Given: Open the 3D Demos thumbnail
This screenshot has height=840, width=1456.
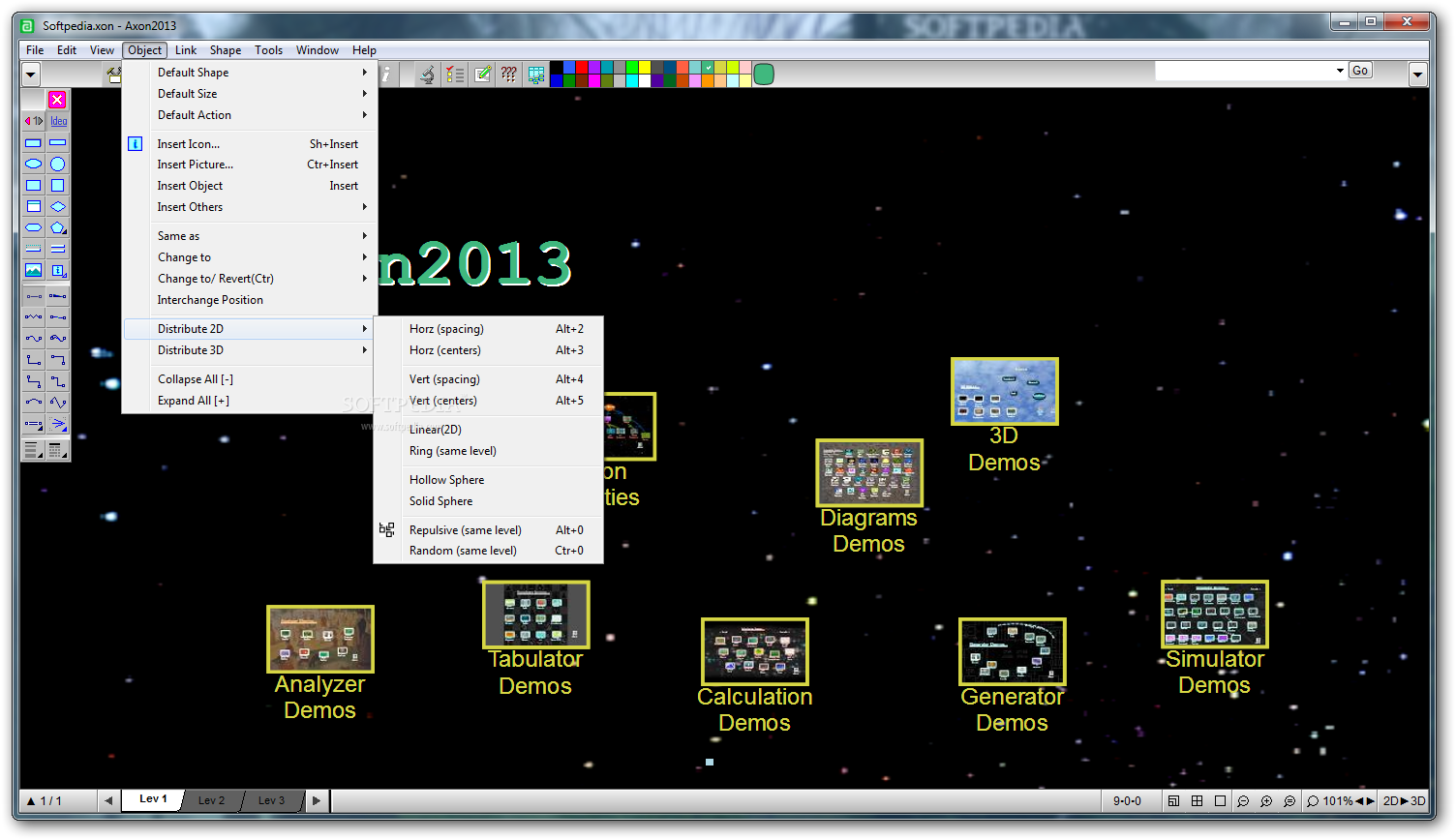Looking at the screenshot, I should [1004, 391].
